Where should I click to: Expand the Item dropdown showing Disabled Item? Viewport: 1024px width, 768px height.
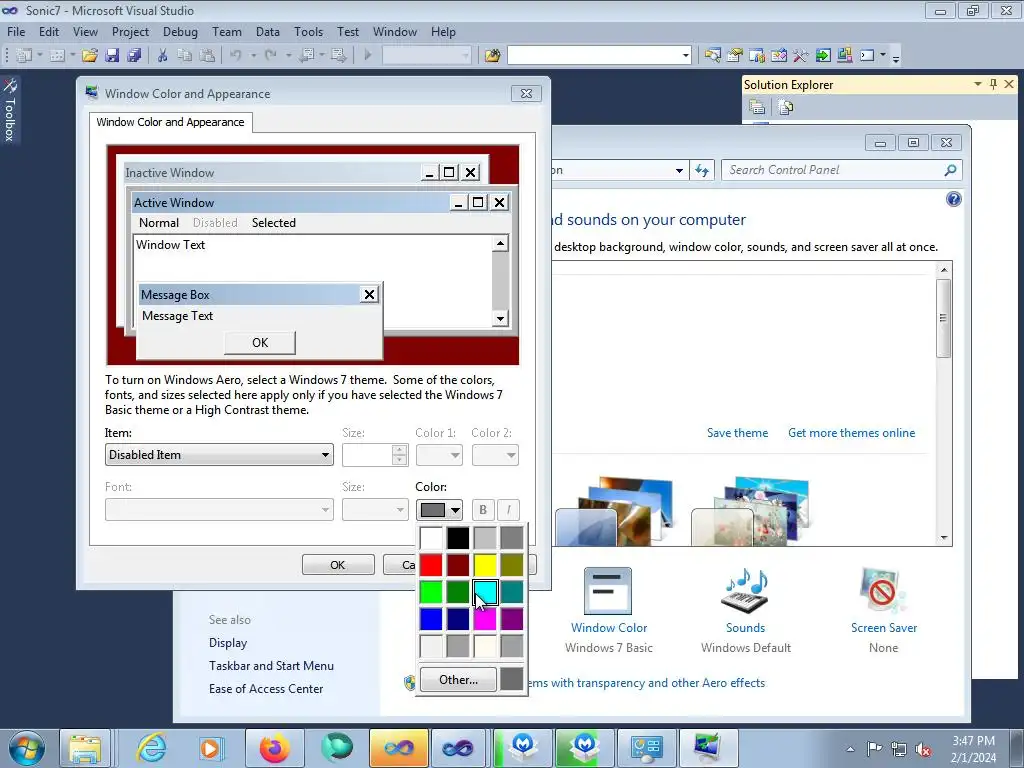tap(219, 455)
